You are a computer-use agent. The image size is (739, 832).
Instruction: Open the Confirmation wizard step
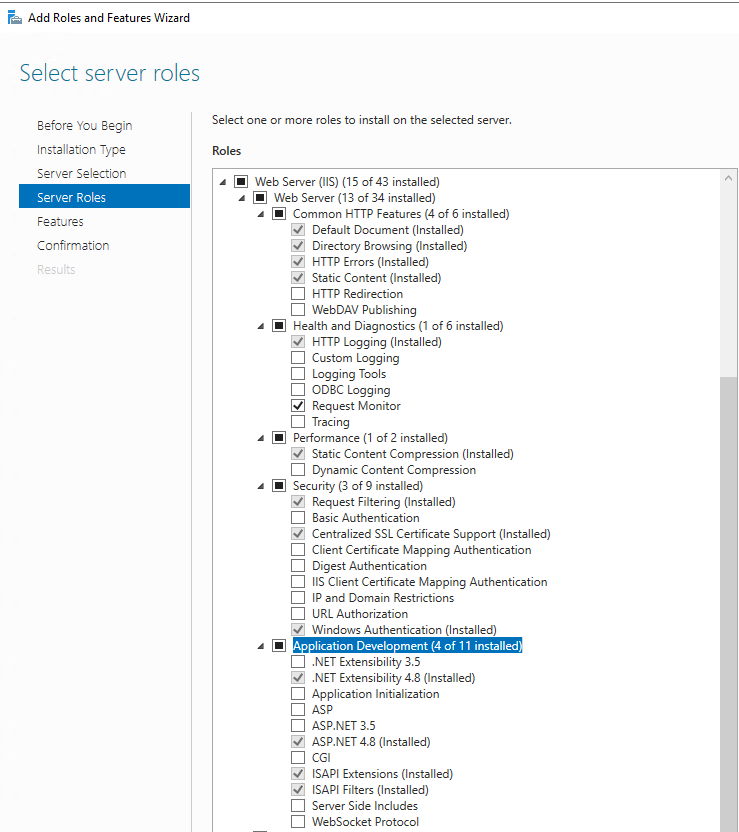click(x=73, y=246)
